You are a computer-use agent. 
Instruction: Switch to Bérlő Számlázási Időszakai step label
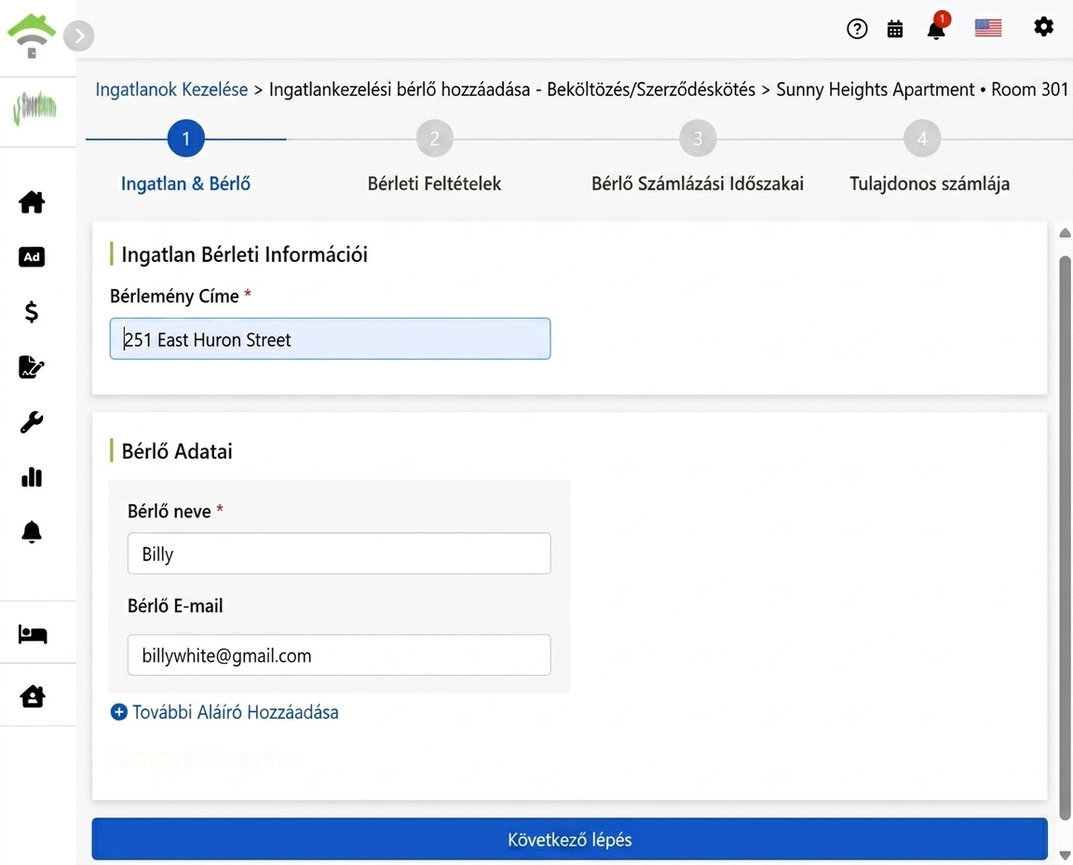(x=697, y=183)
